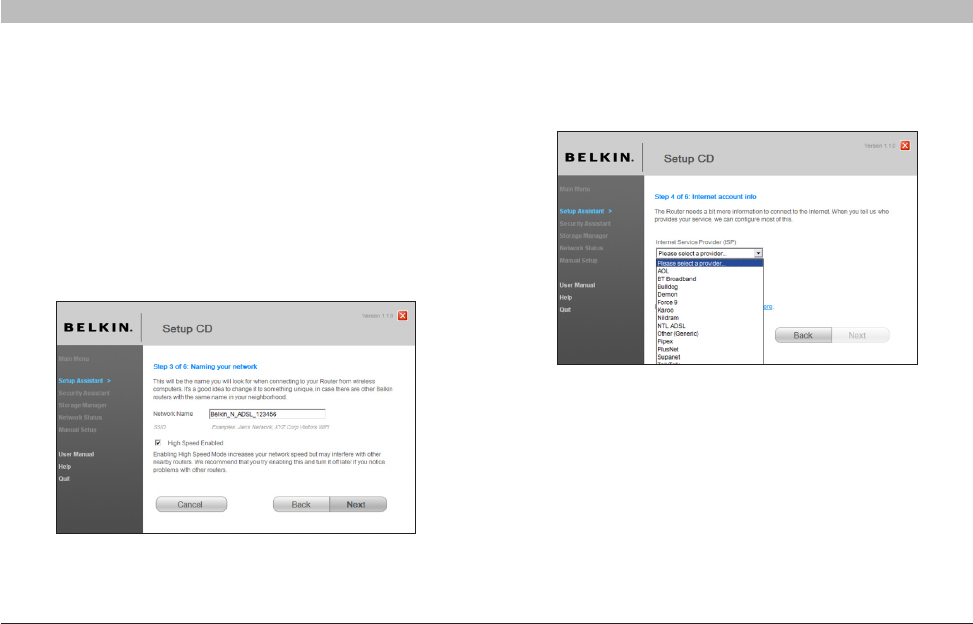Screen dimensions: 973x624
Task: Open Network Status in the Step 4 sidebar
Action: (581, 248)
